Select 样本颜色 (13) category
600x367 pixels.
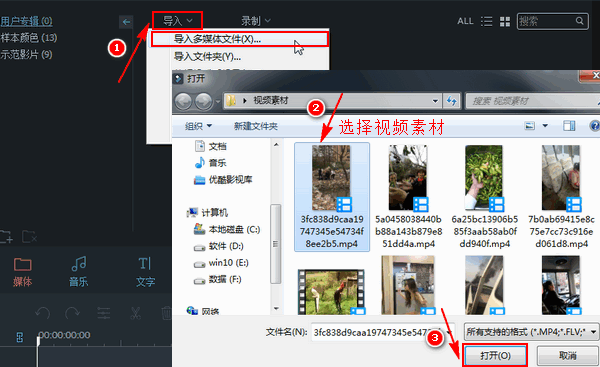pos(29,38)
